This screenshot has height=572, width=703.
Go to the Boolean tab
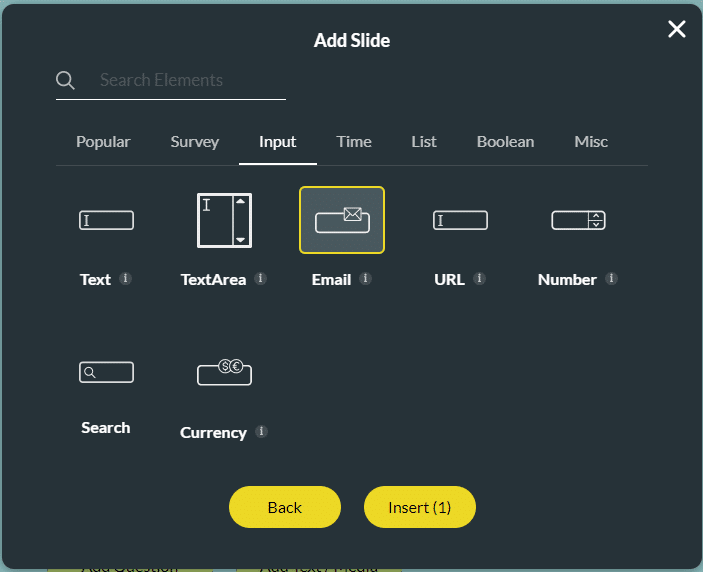tap(505, 142)
